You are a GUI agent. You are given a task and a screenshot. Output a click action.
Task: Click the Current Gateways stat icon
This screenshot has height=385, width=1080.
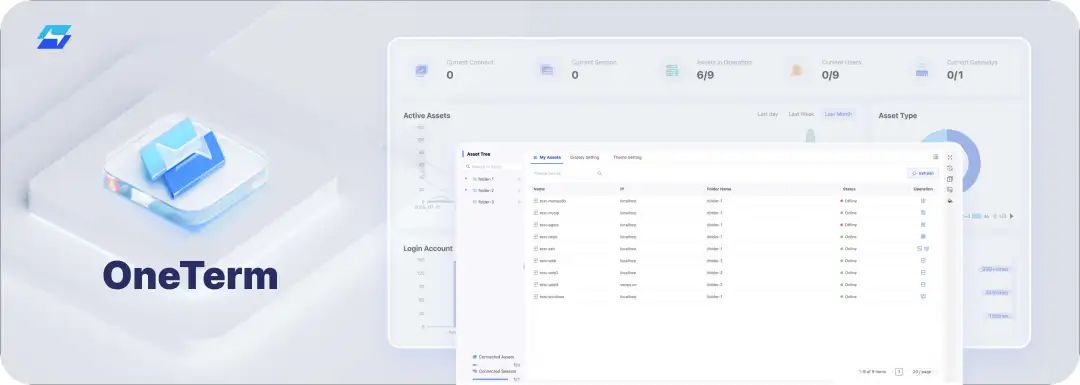(922, 70)
